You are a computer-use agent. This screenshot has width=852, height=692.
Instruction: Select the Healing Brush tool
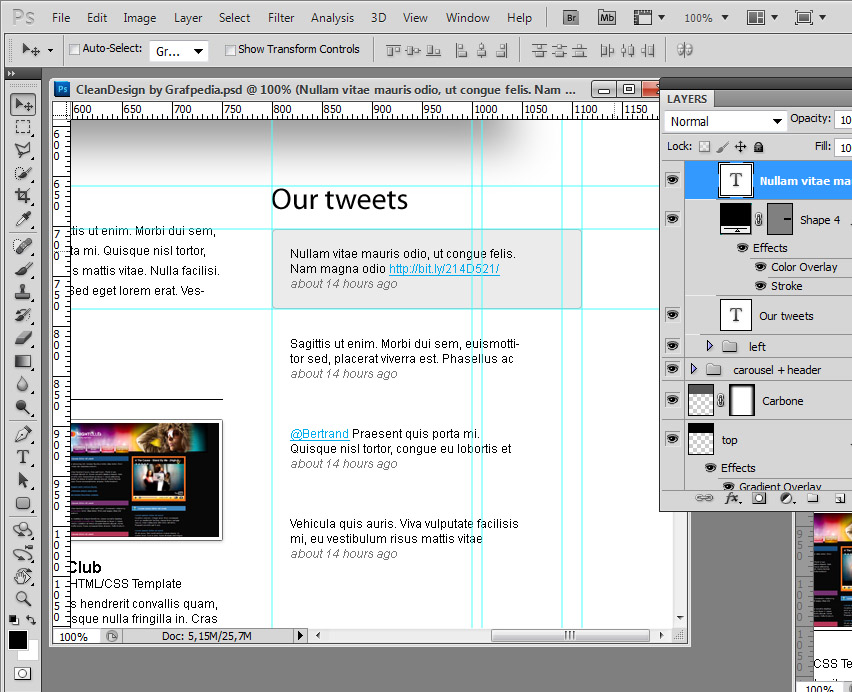pyautogui.click(x=23, y=246)
